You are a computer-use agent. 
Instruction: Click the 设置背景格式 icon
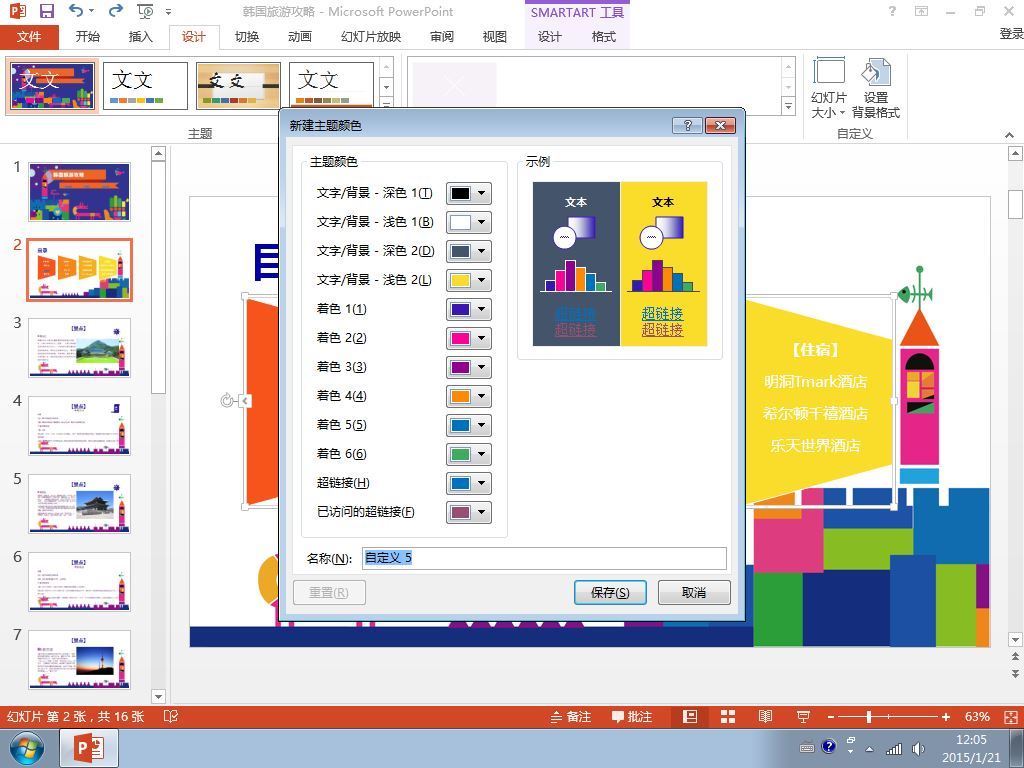(876, 88)
